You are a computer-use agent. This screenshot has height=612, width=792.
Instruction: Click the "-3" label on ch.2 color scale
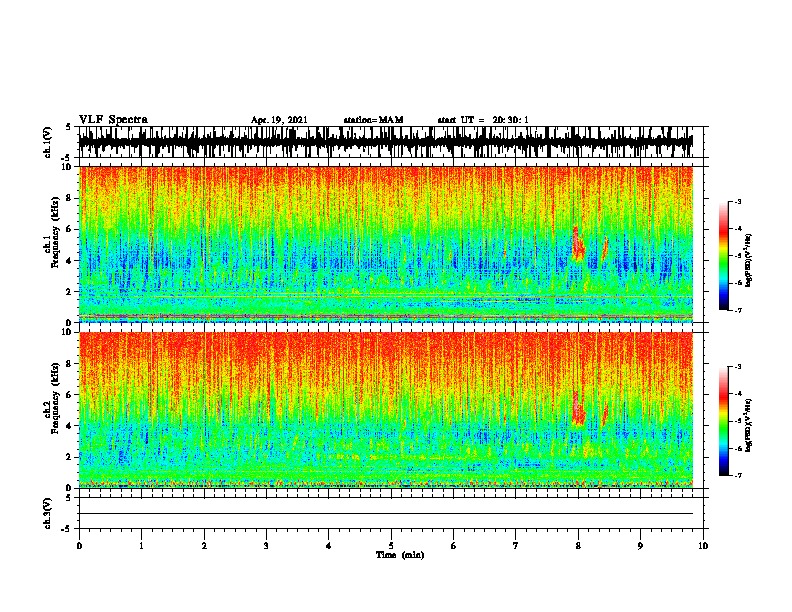point(738,367)
